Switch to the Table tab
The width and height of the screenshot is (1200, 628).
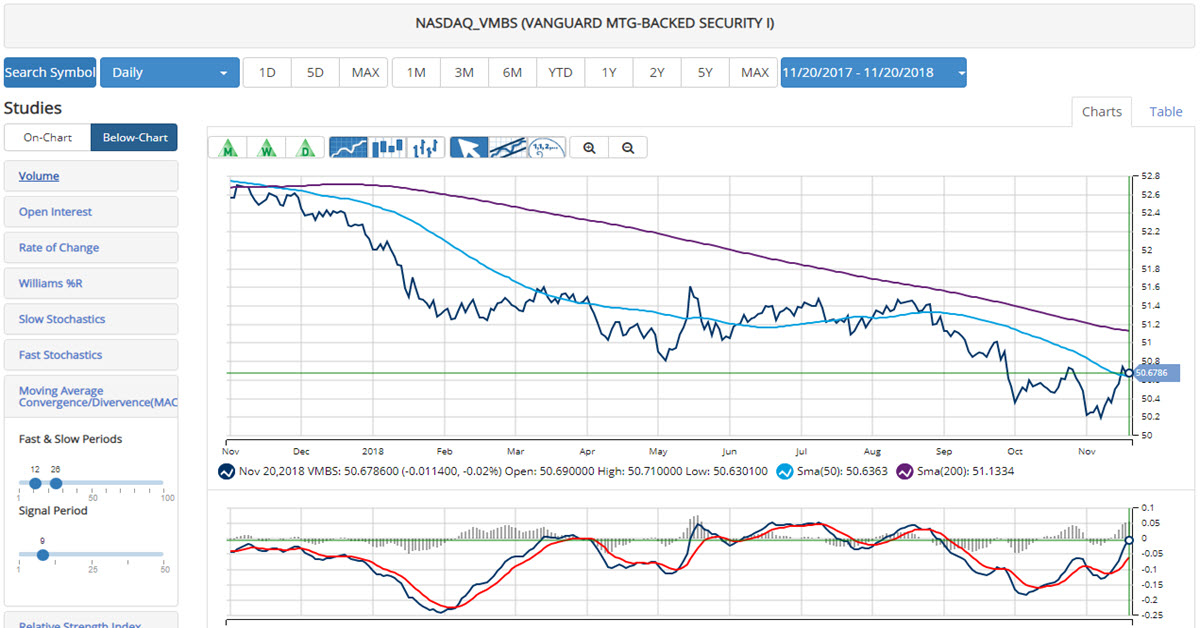[1165, 112]
